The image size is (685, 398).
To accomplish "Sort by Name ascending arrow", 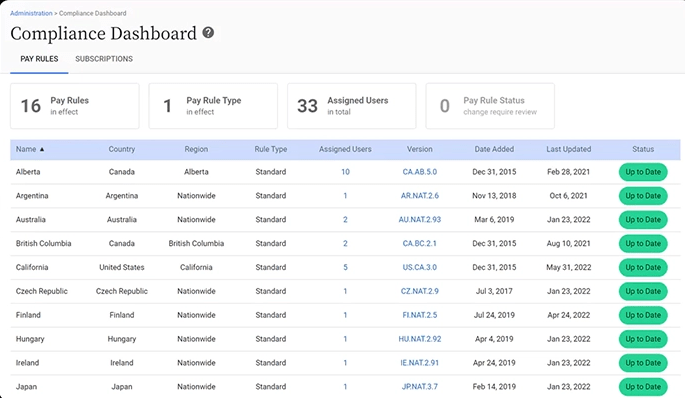I will (42, 149).
